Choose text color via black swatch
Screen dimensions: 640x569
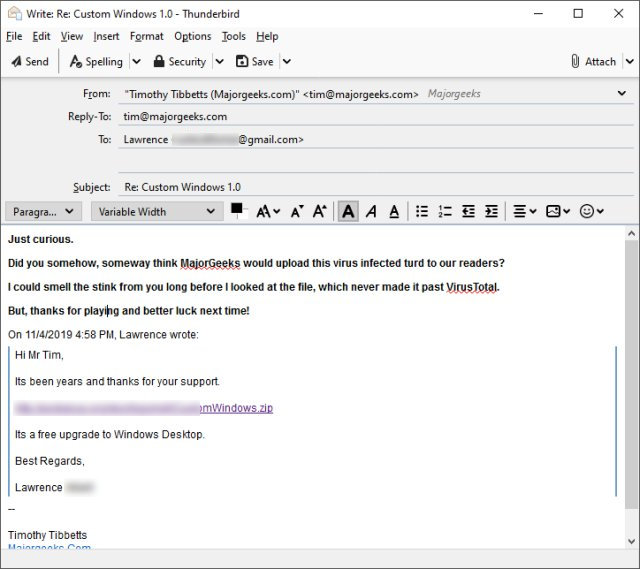pyautogui.click(x=236, y=208)
